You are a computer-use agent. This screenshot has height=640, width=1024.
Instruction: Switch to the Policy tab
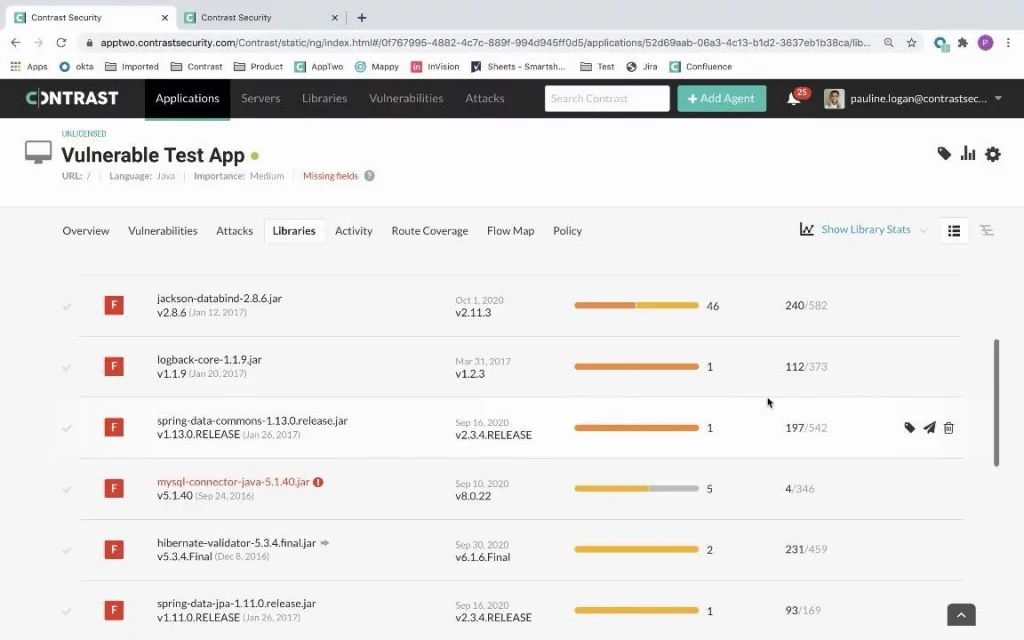click(x=568, y=231)
